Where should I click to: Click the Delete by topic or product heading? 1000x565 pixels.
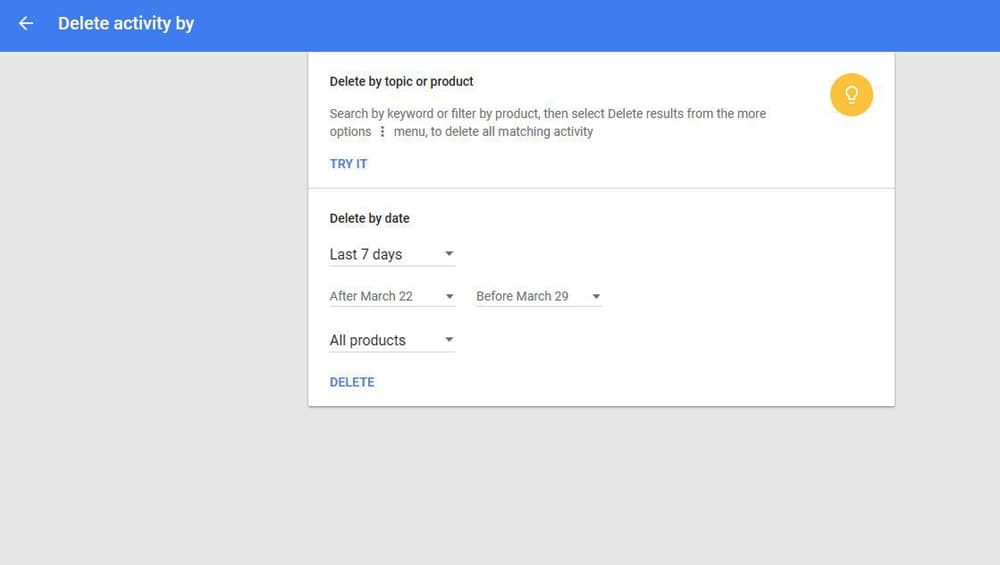click(401, 82)
